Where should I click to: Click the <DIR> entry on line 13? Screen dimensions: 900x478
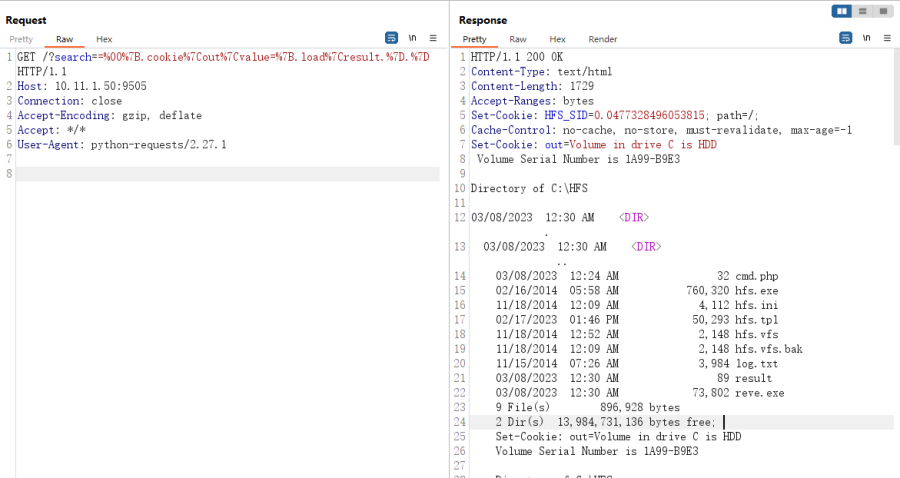(x=646, y=247)
